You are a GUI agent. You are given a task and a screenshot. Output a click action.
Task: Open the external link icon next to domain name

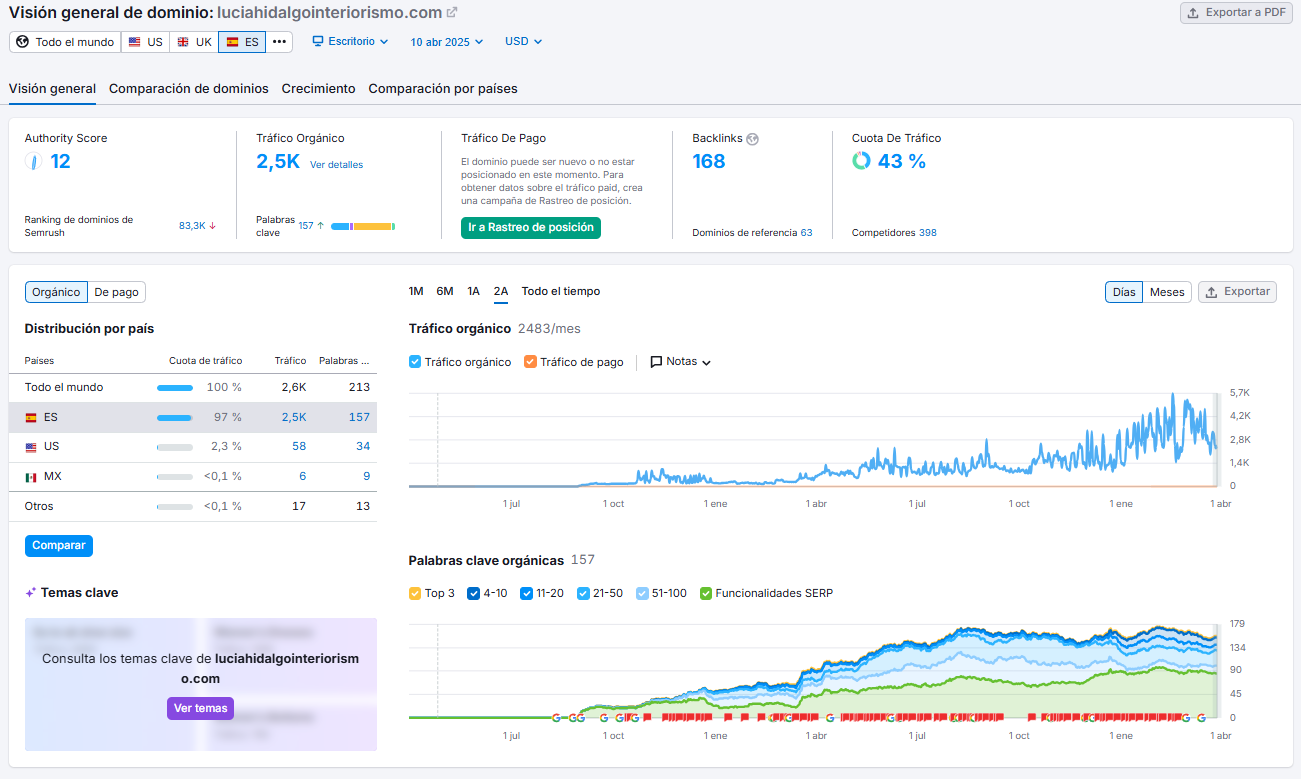(x=452, y=13)
